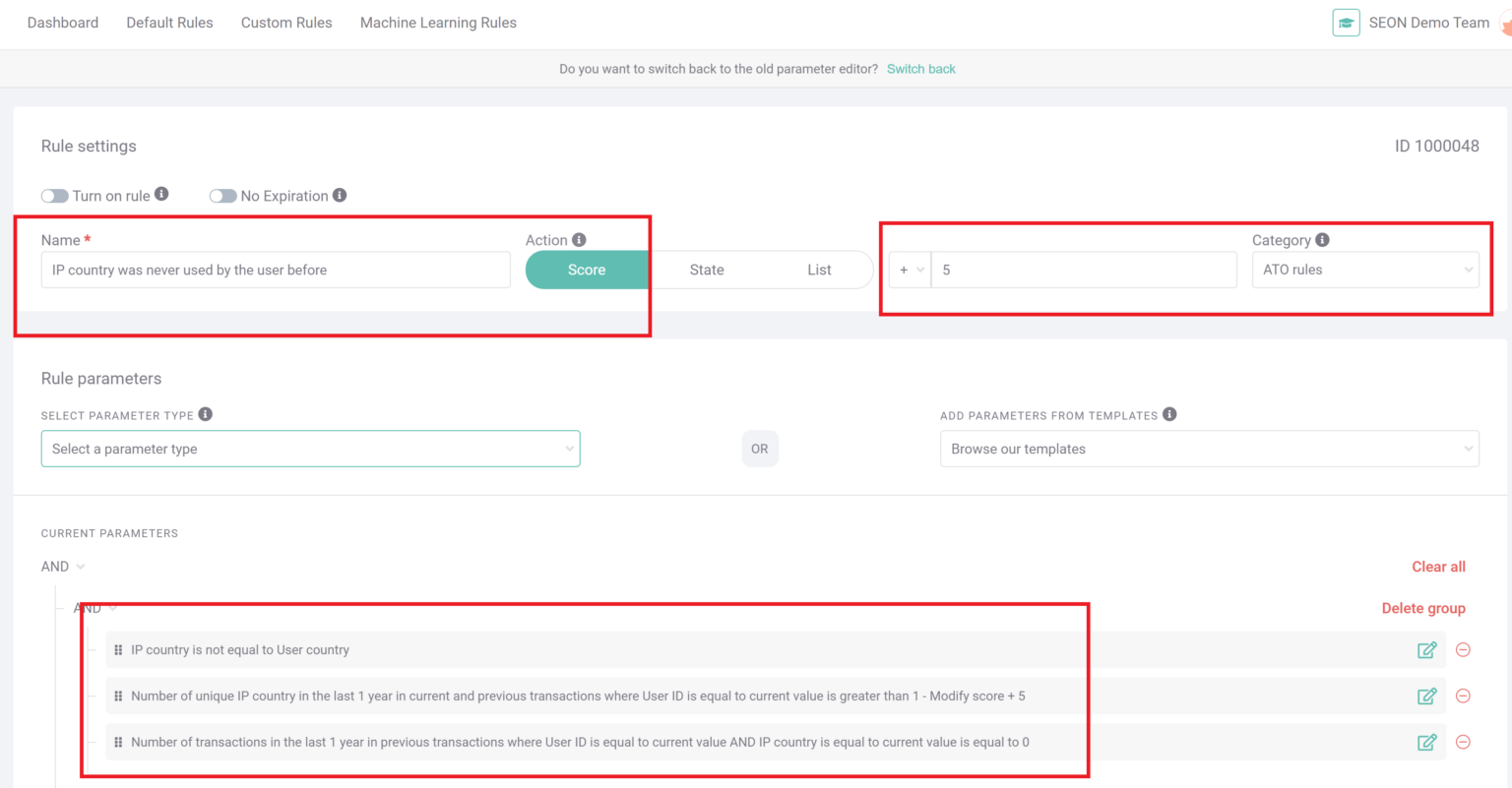Expand the 'Browse our templates' dropdown
The image size is (1512, 788).
coord(1209,448)
